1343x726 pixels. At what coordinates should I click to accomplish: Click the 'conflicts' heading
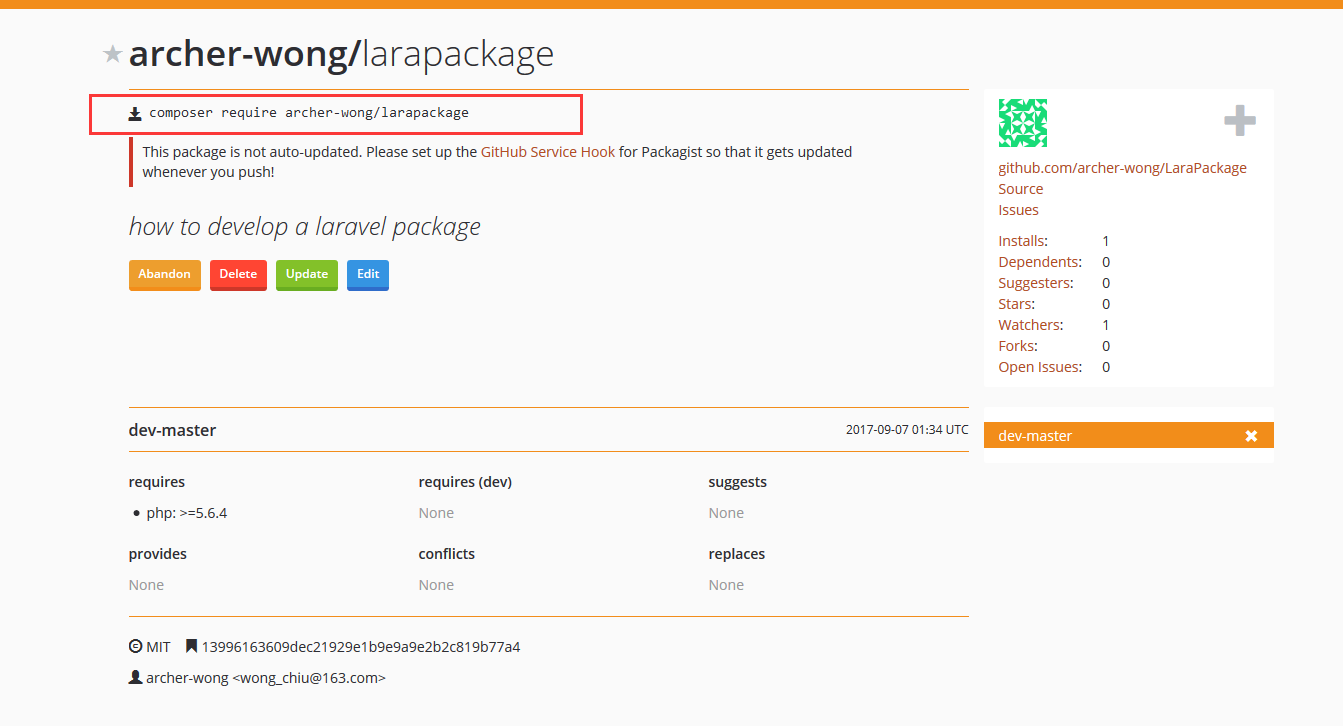point(447,554)
